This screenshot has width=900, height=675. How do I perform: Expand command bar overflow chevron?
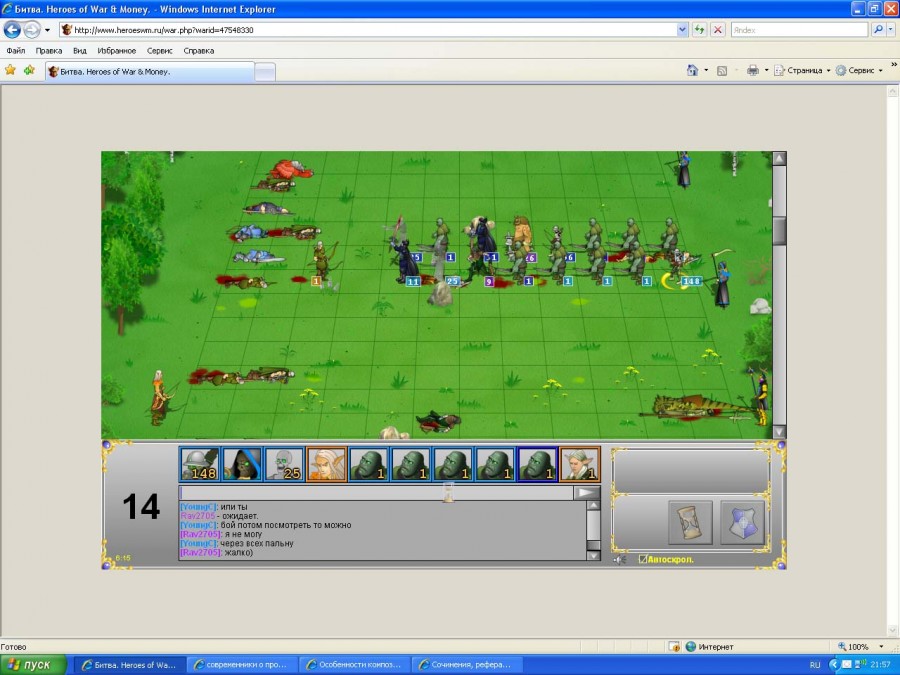[x=894, y=64]
